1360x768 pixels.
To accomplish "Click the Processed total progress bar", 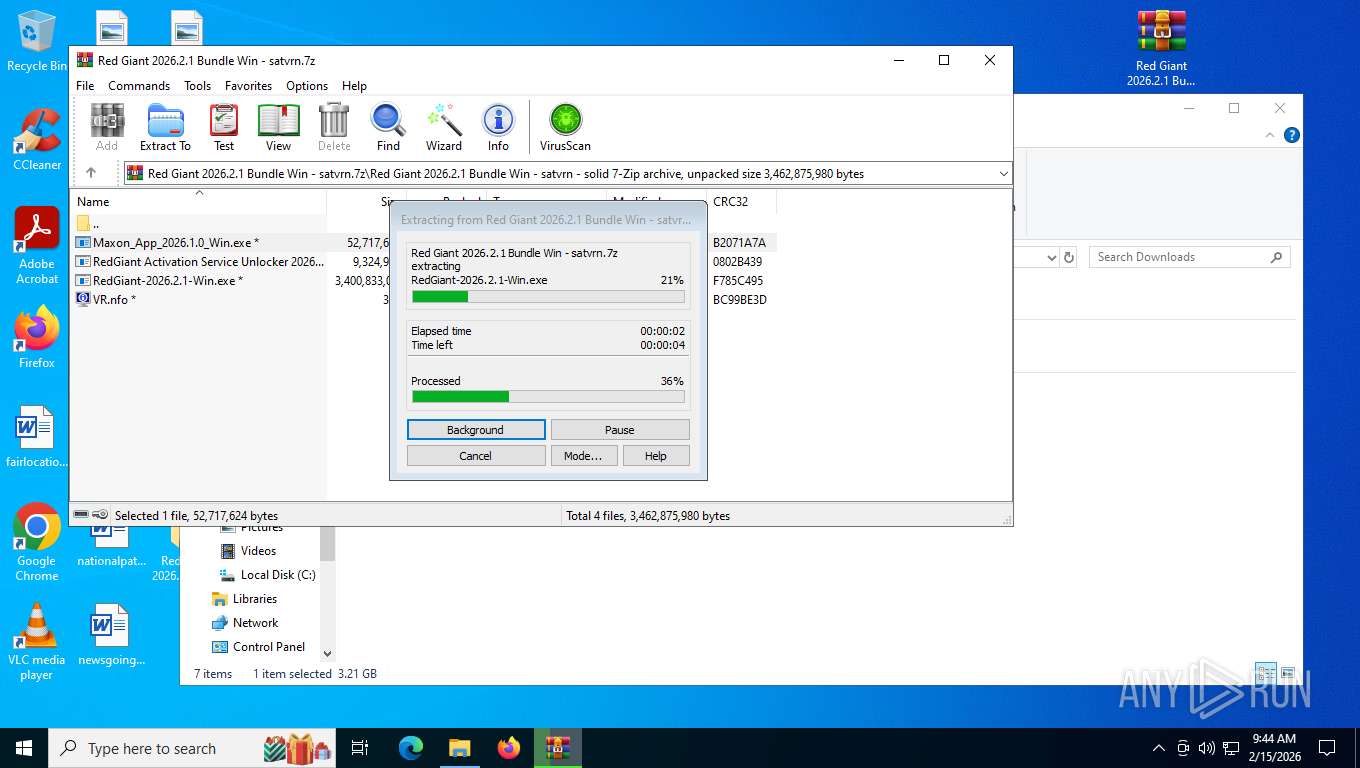I will click(x=548, y=397).
